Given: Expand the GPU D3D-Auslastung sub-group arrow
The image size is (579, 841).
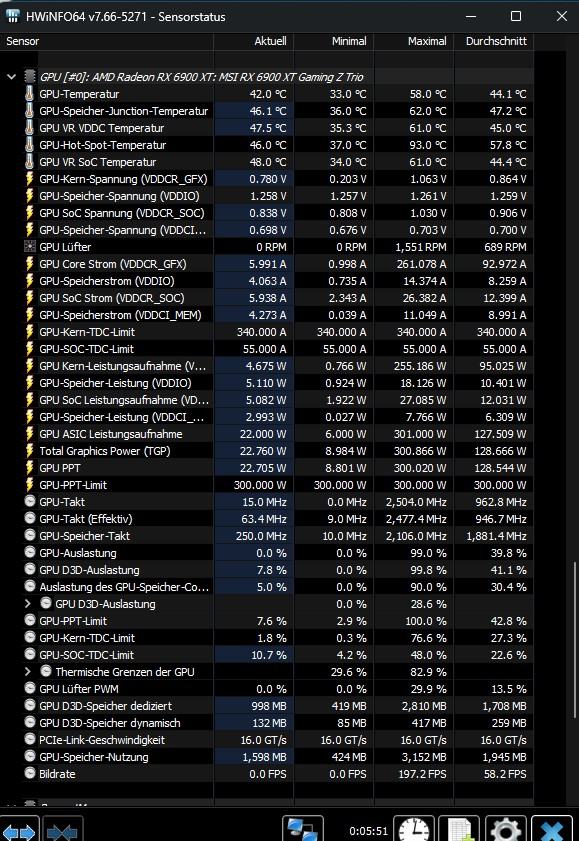Looking at the screenshot, I should tap(28, 603).
